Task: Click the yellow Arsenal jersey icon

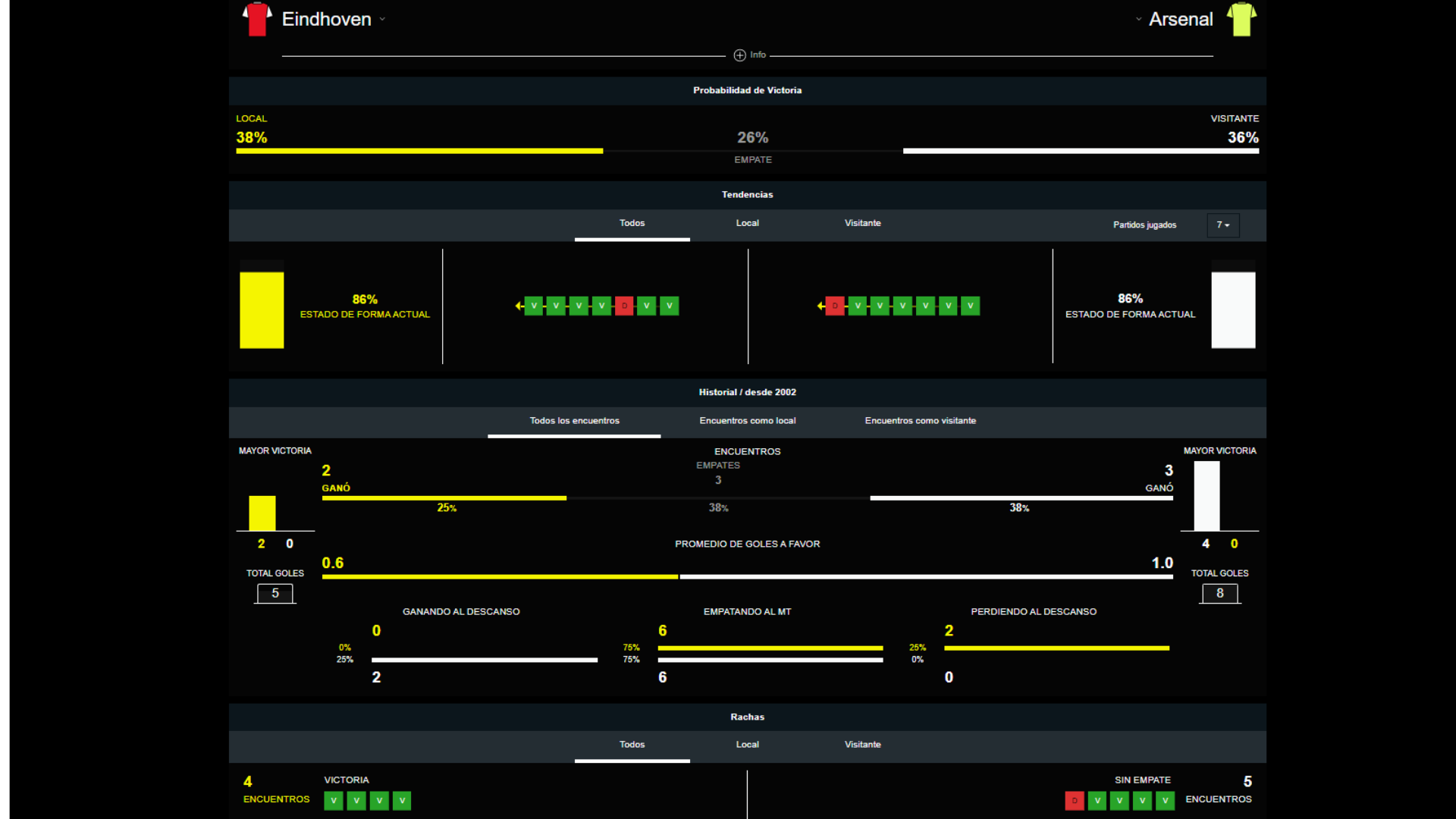Action: [1241, 19]
